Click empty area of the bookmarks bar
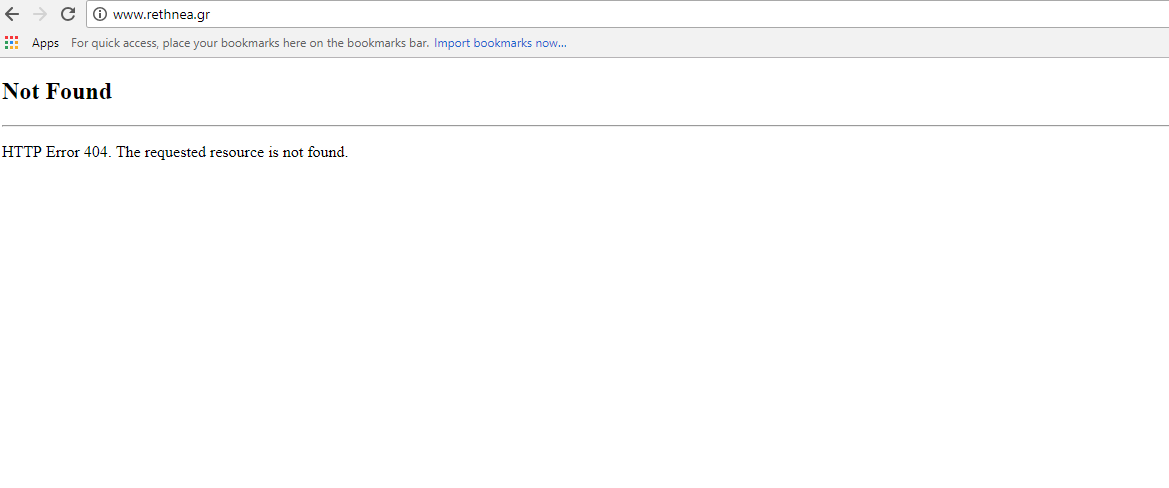The width and height of the screenshot is (1169, 488). pyautogui.click(x=865, y=43)
